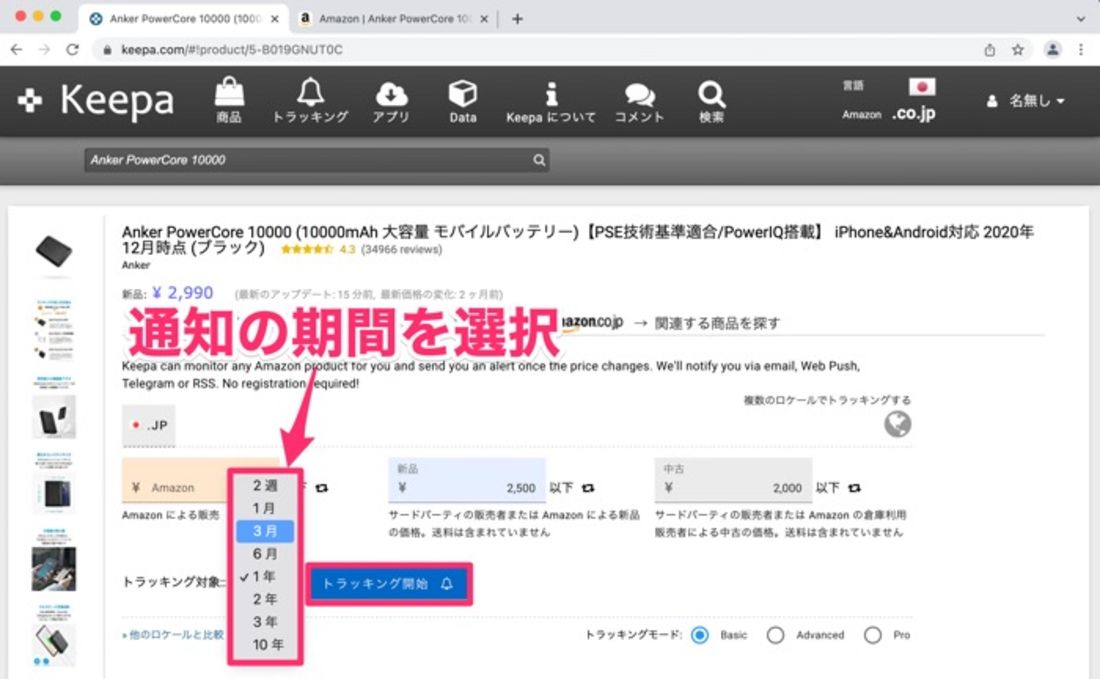
Task: Select the .JP locale tab
Action: [149, 425]
